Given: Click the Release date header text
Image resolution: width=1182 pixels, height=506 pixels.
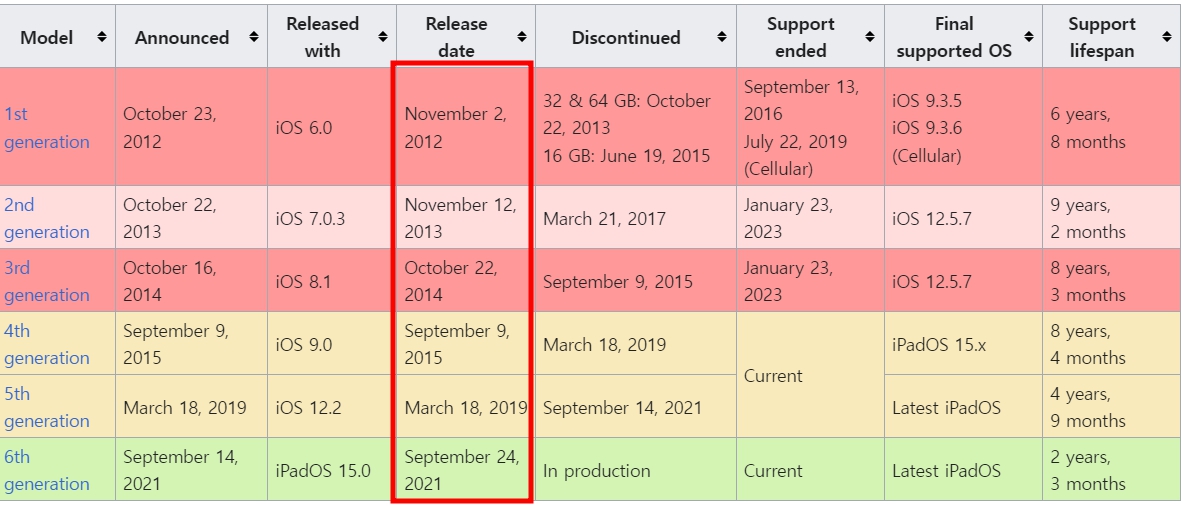Looking at the screenshot, I should (x=456, y=37).
